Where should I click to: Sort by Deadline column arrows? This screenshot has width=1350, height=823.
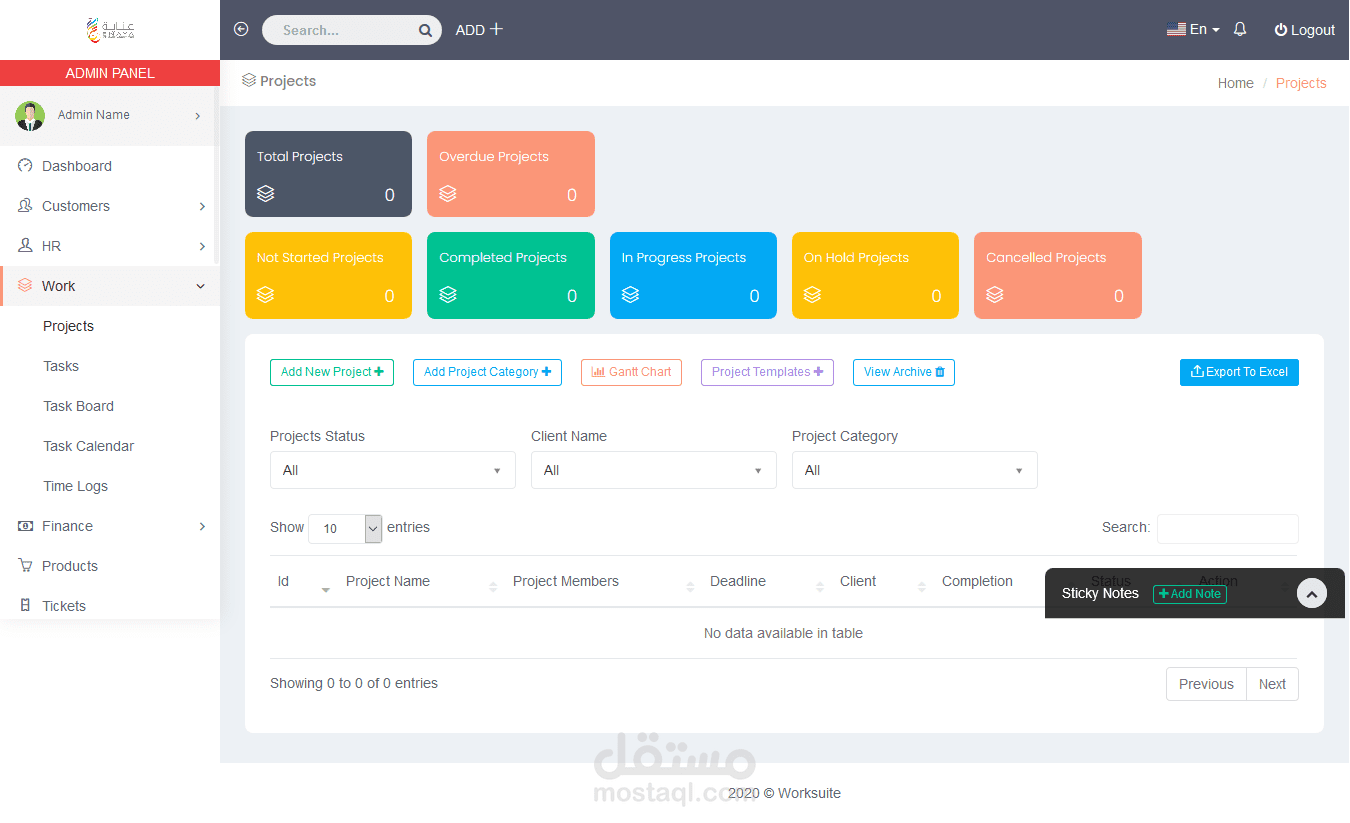(820, 587)
